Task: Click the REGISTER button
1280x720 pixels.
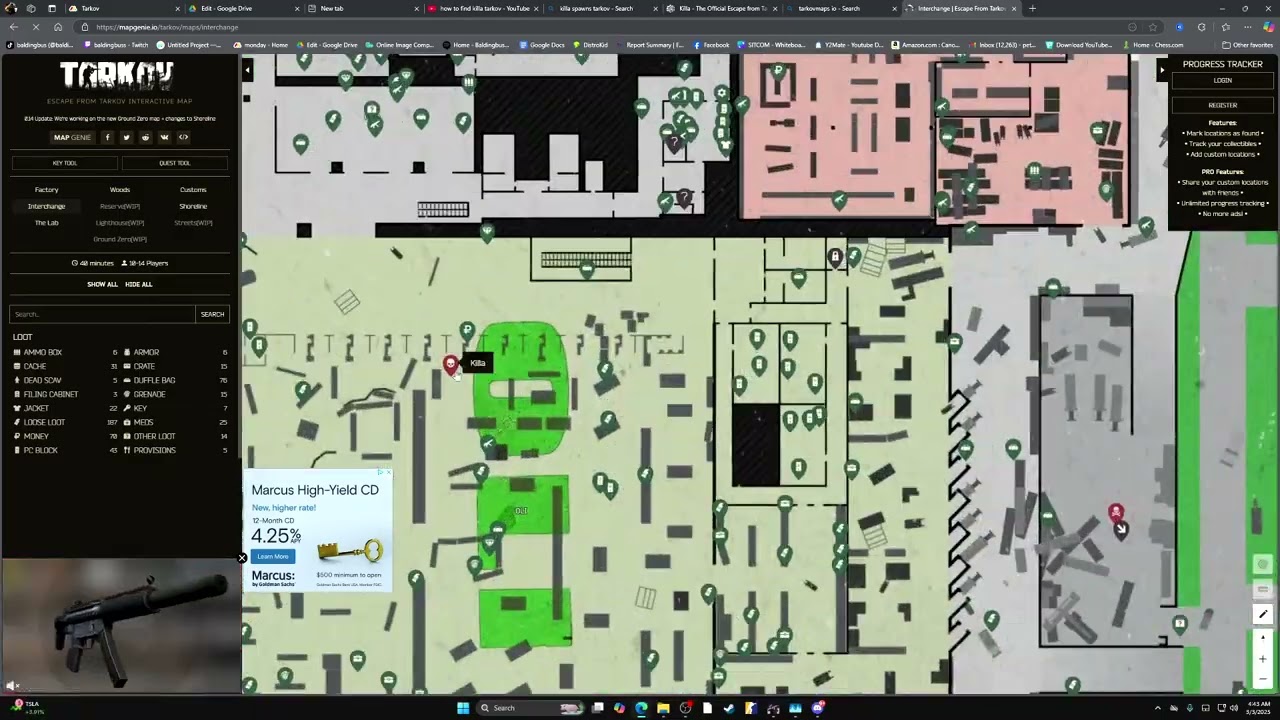Action: 1222,105
